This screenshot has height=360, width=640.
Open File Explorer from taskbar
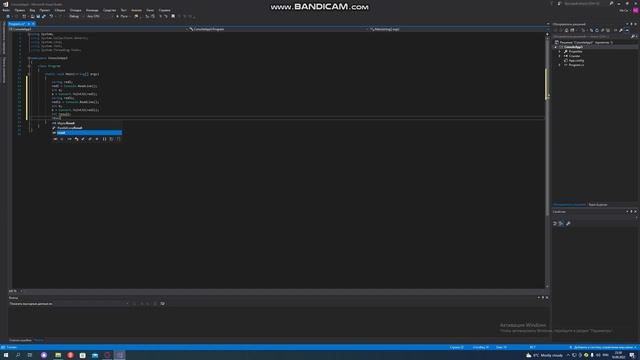[x=58, y=355]
